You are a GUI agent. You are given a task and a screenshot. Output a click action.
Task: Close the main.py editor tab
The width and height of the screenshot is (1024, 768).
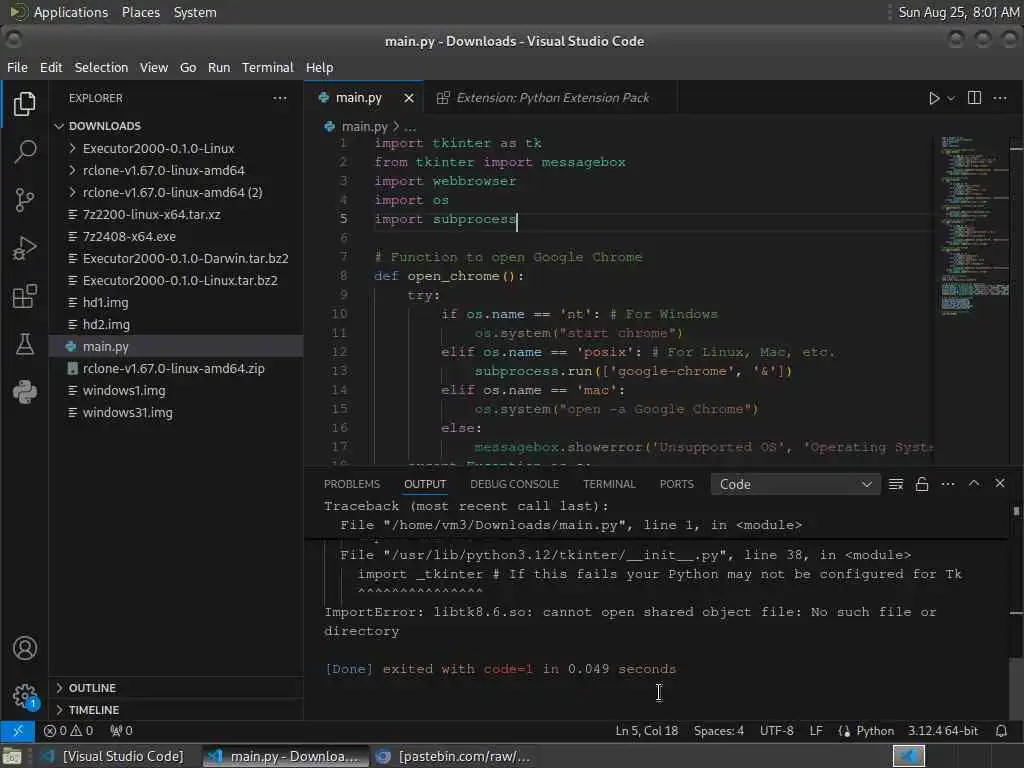409,98
